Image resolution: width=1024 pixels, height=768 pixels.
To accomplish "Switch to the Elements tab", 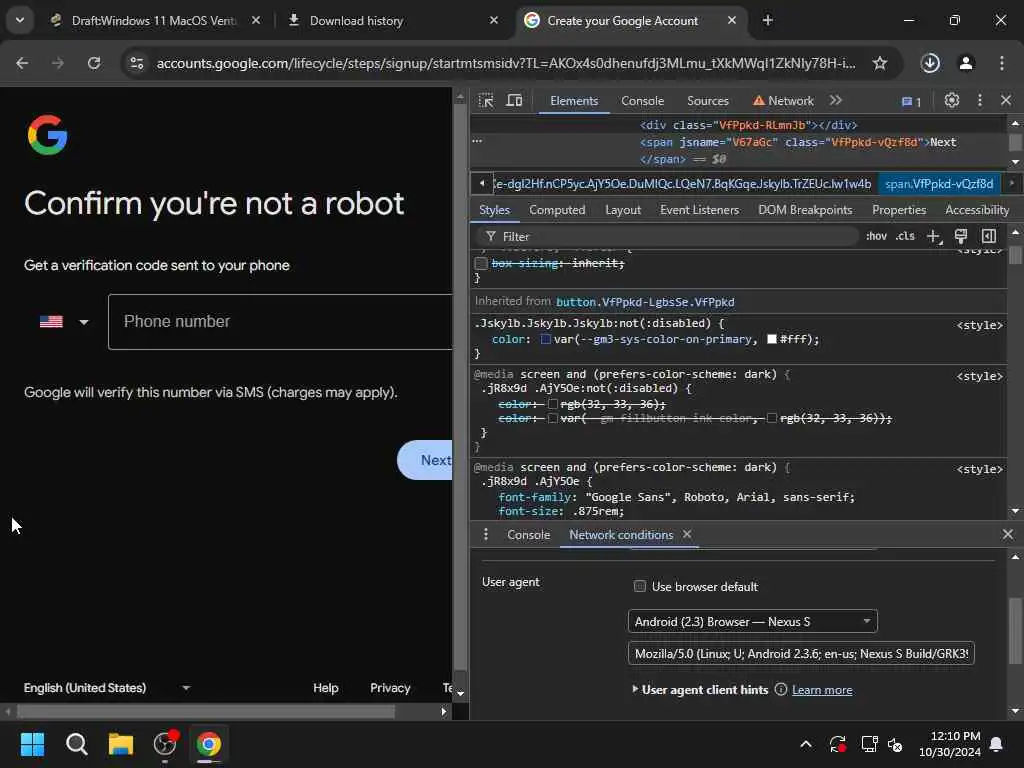I will pyautogui.click(x=574, y=101).
